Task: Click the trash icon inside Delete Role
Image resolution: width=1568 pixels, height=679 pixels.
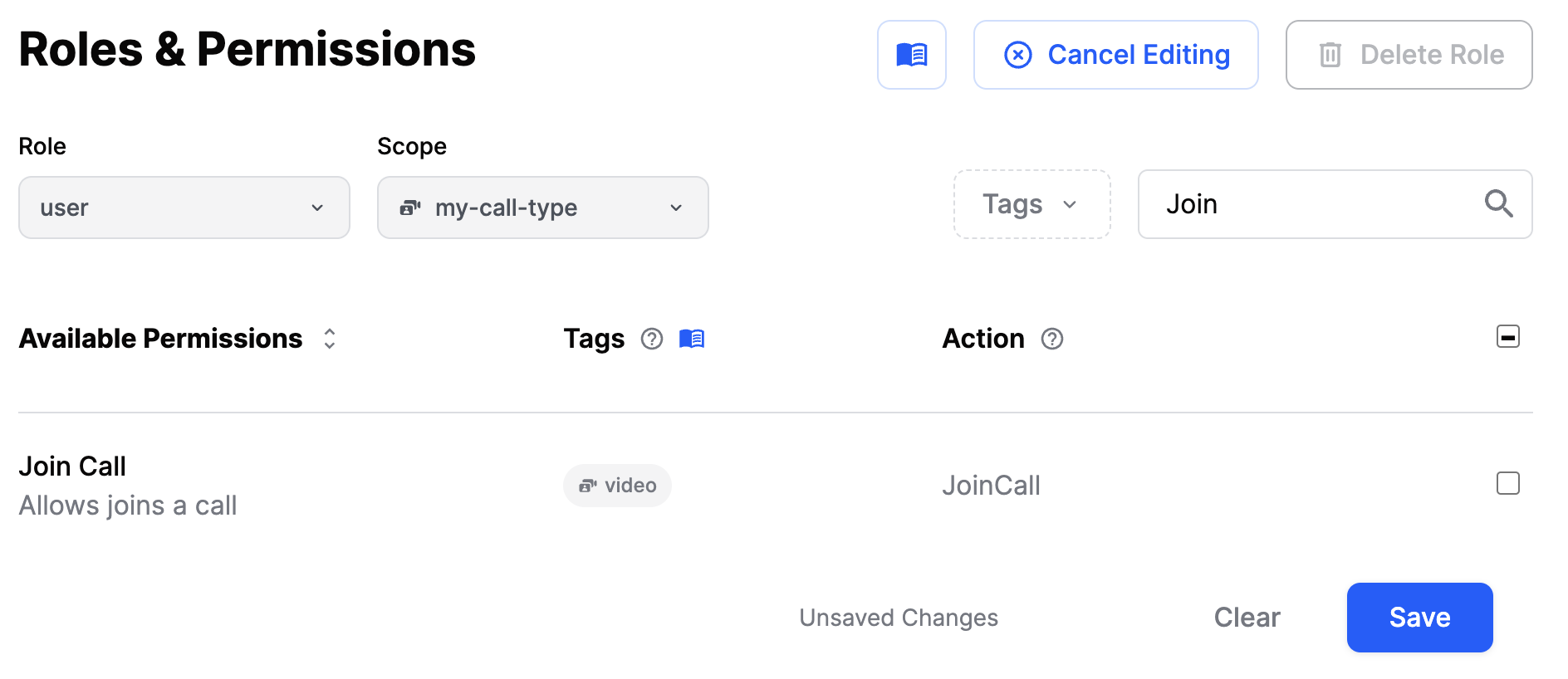Action: (1332, 55)
